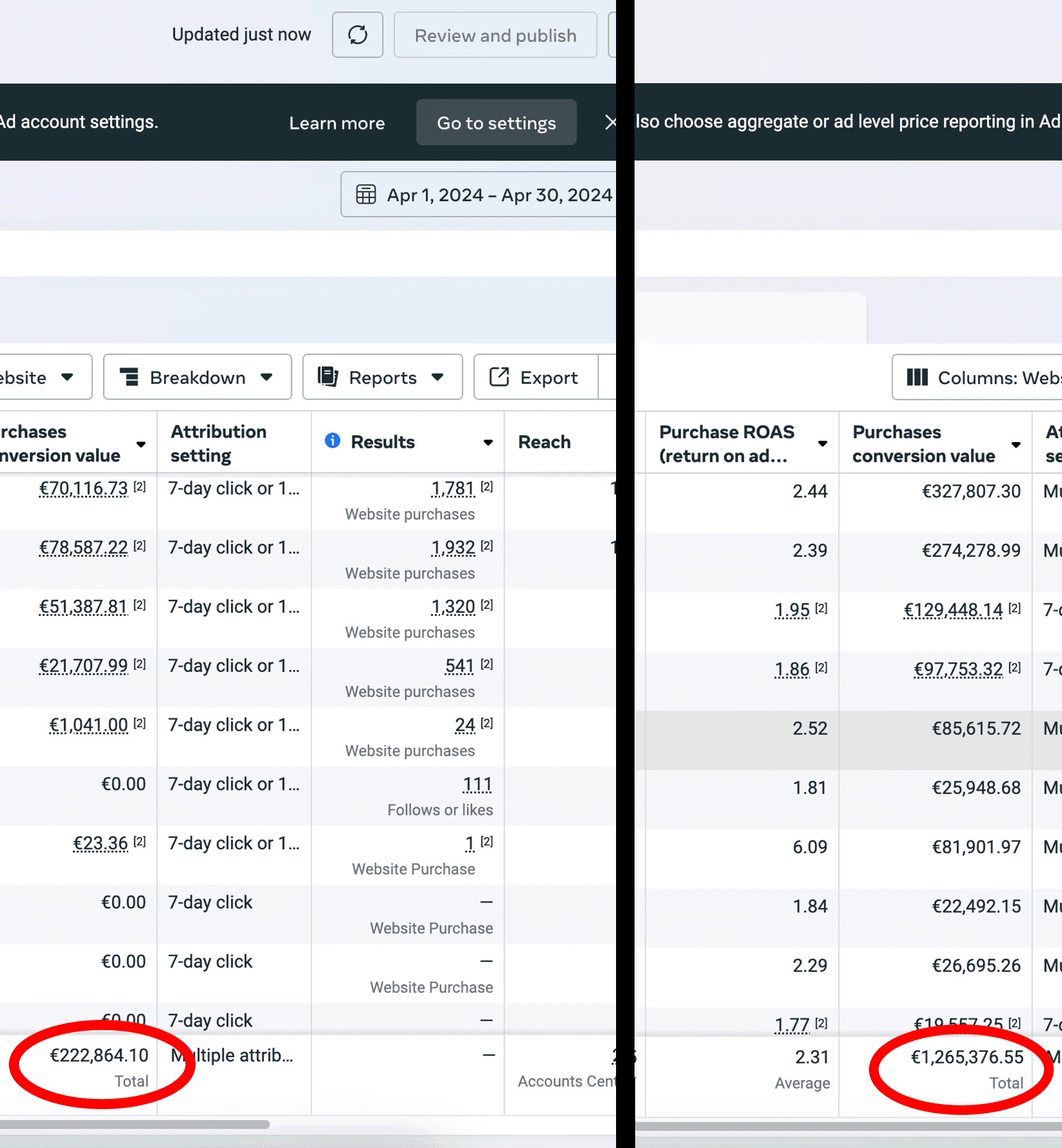The height and width of the screenshot is (1148, 1062).
Task: Click the 1,320 results value
Action: (x=453, y=607)
